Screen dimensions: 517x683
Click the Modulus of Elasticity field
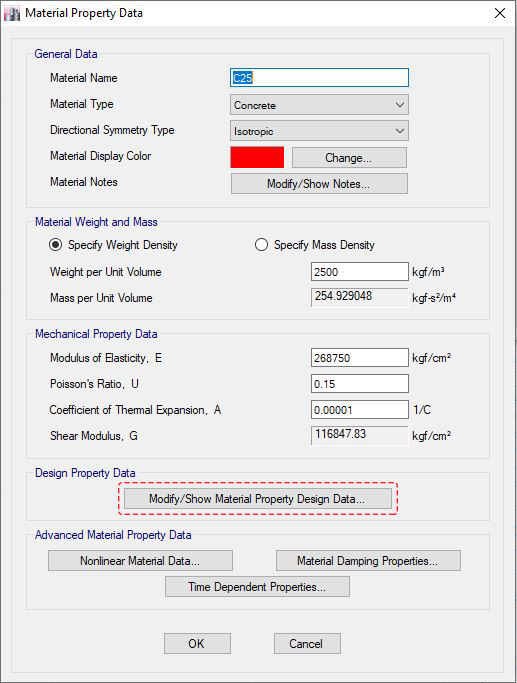tap(360, 358)
